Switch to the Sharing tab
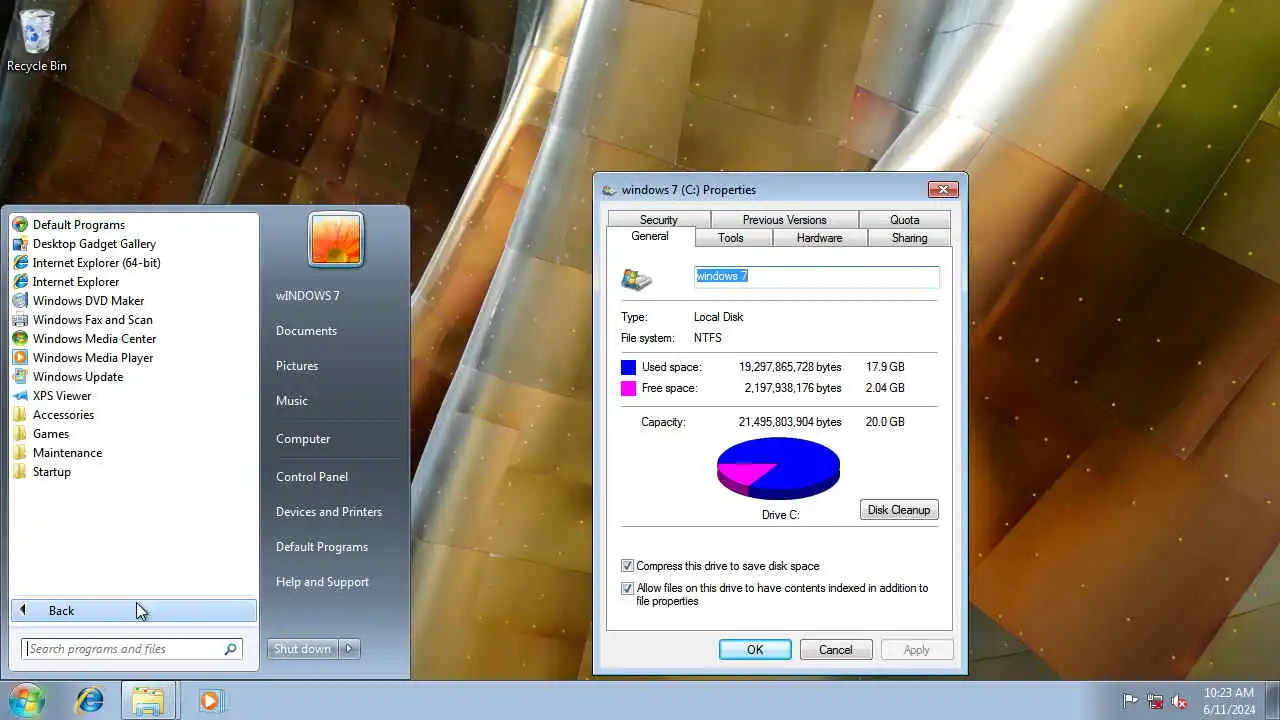This screenshot has width=1280, height=720. [x=909, y=238]
